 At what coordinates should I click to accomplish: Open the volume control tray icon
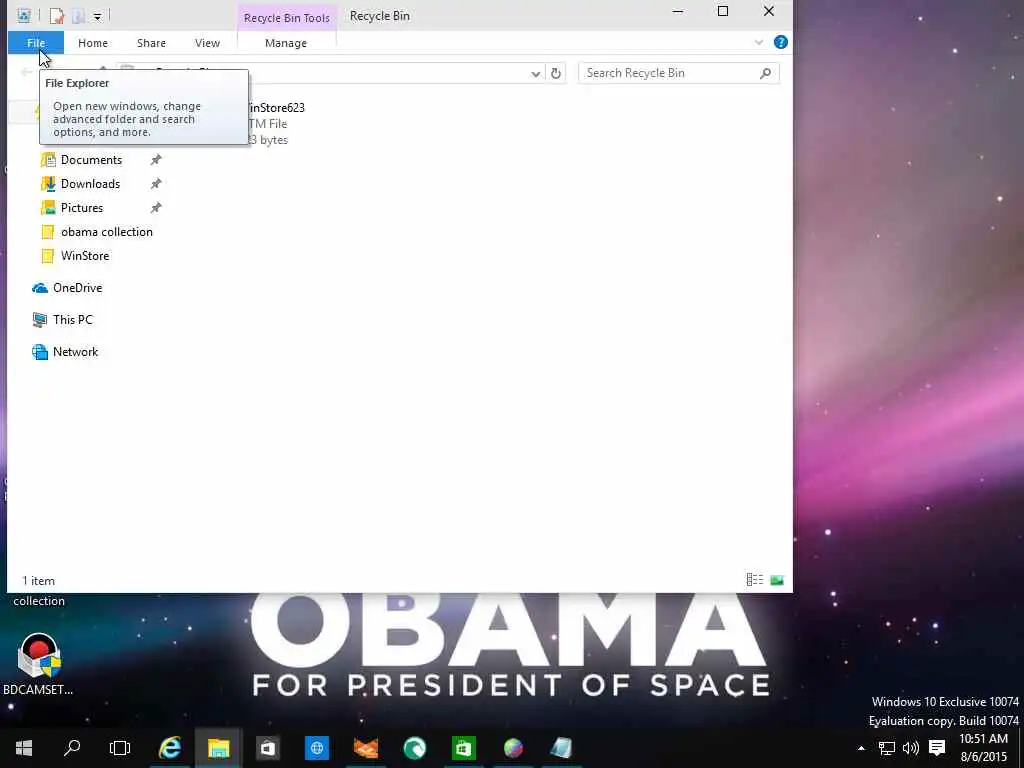[910, 748]
